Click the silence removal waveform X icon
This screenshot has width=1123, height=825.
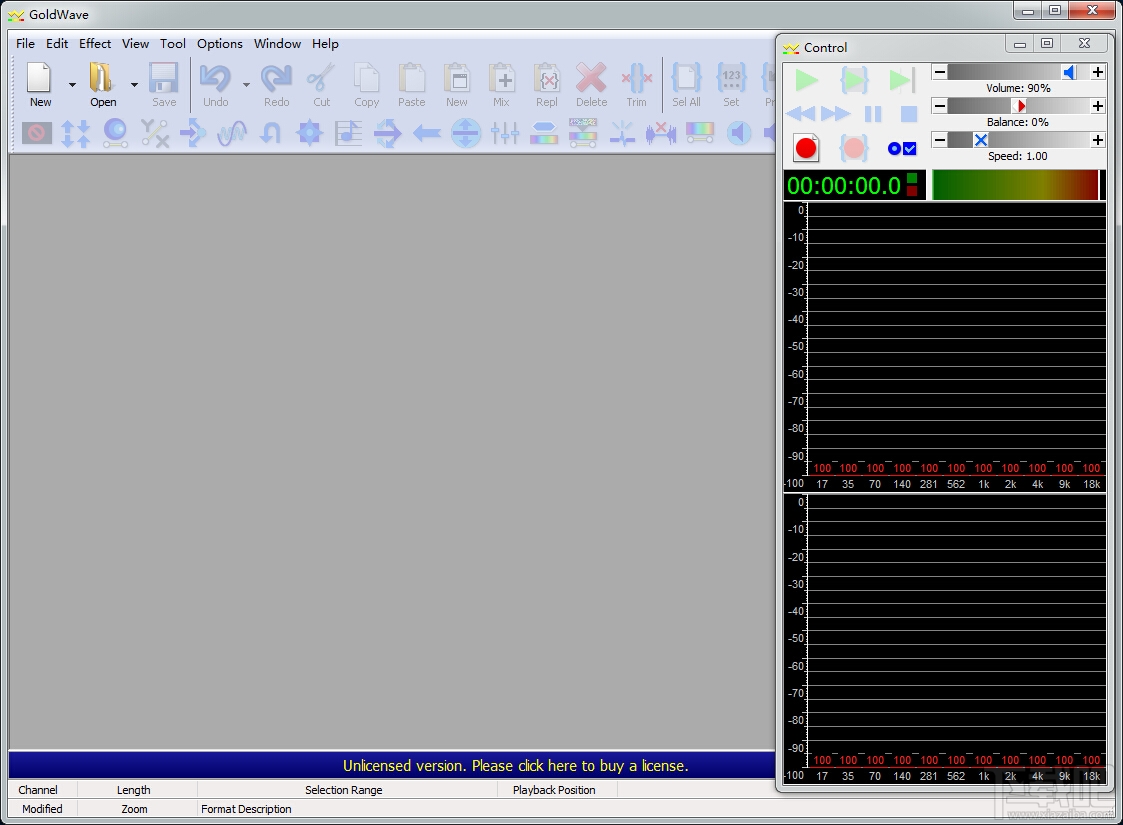point(660,133)
